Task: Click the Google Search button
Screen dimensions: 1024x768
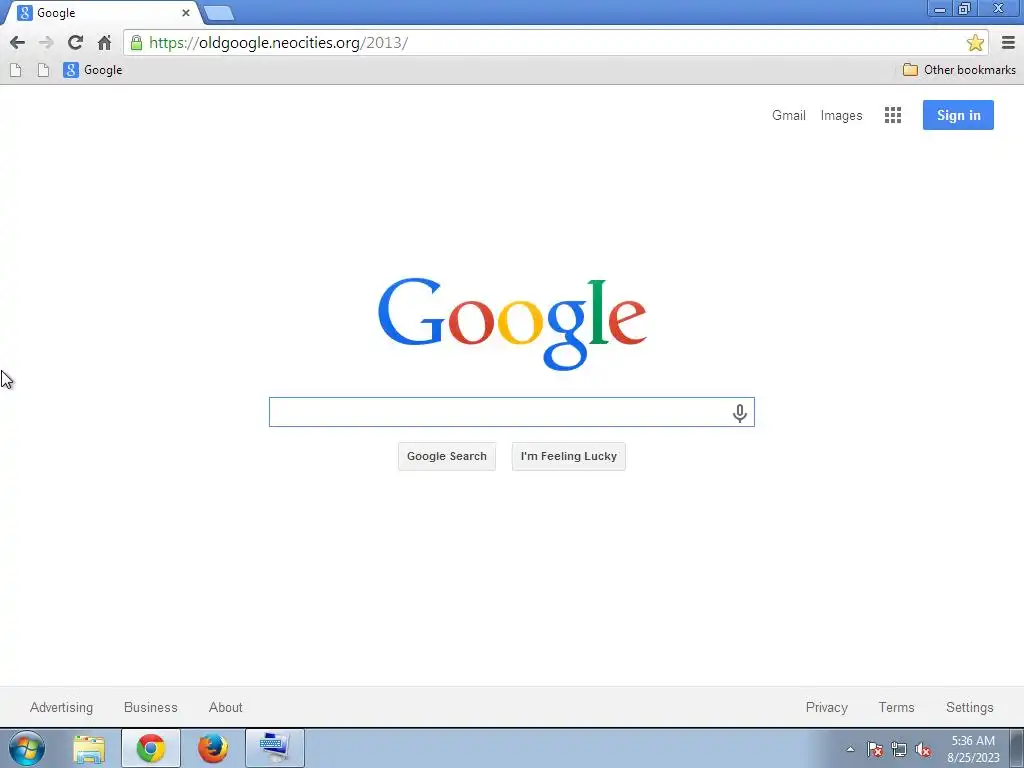Action: pyautogui.click(x=447, y=456)
